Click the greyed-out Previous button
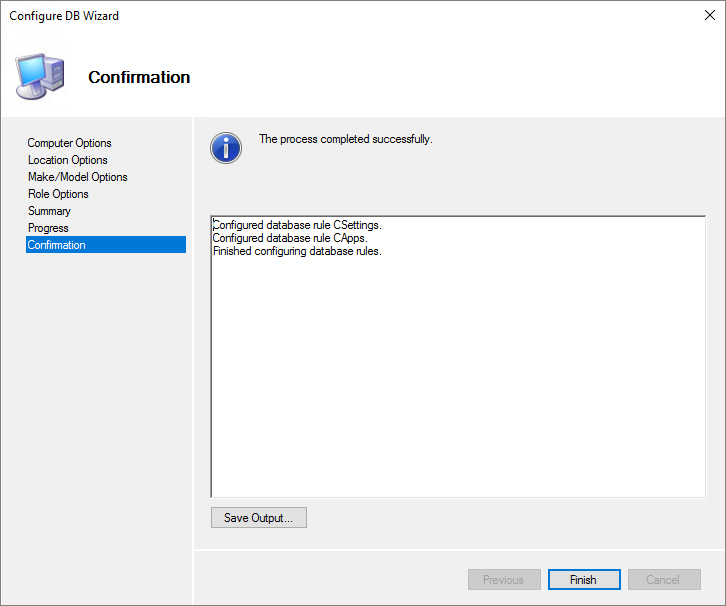726x606 pixels. (x=504, y=580)
